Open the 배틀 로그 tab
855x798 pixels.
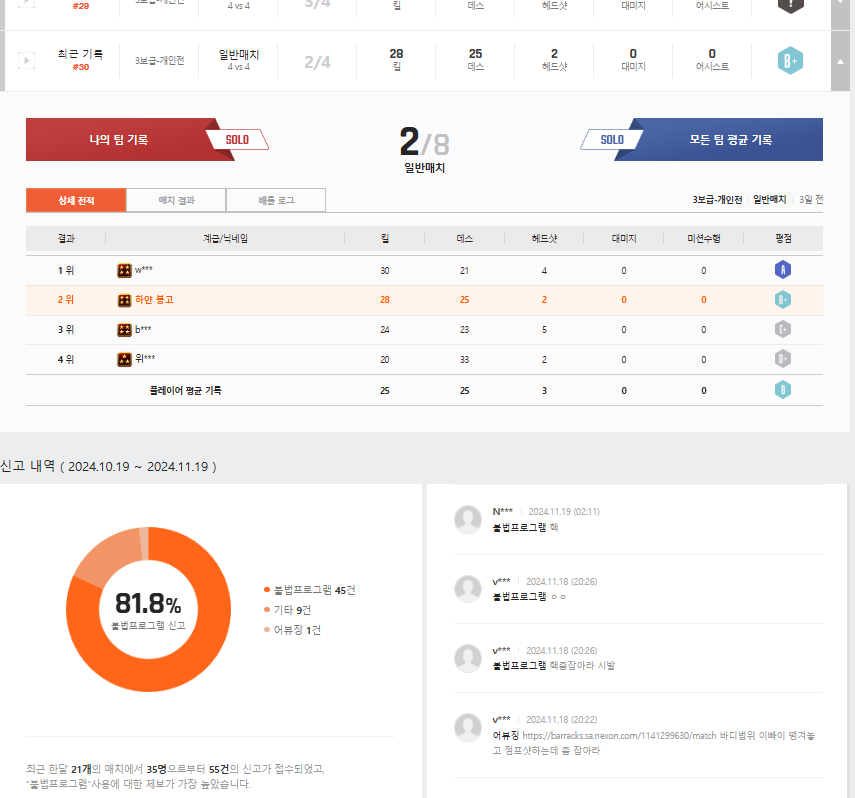(x=276, y=200)
